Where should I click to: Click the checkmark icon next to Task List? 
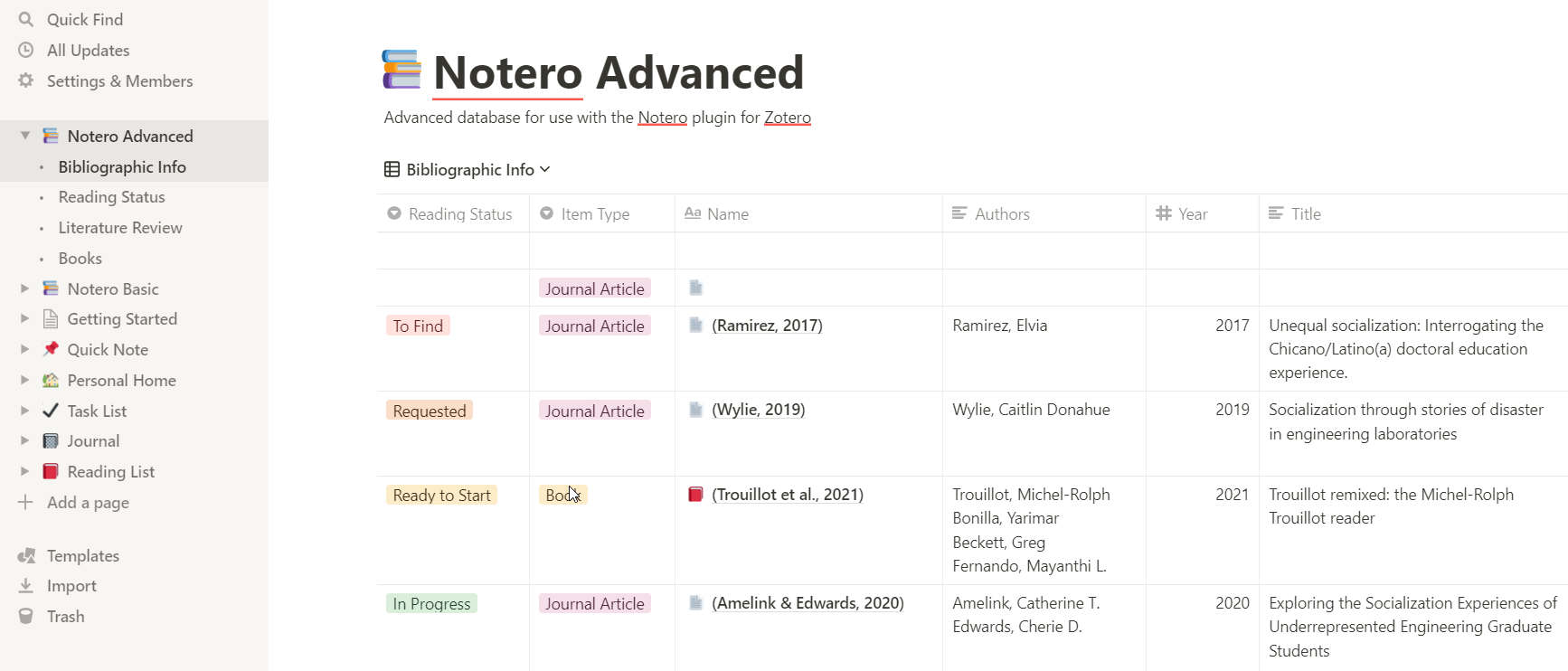tap(51, 411)
